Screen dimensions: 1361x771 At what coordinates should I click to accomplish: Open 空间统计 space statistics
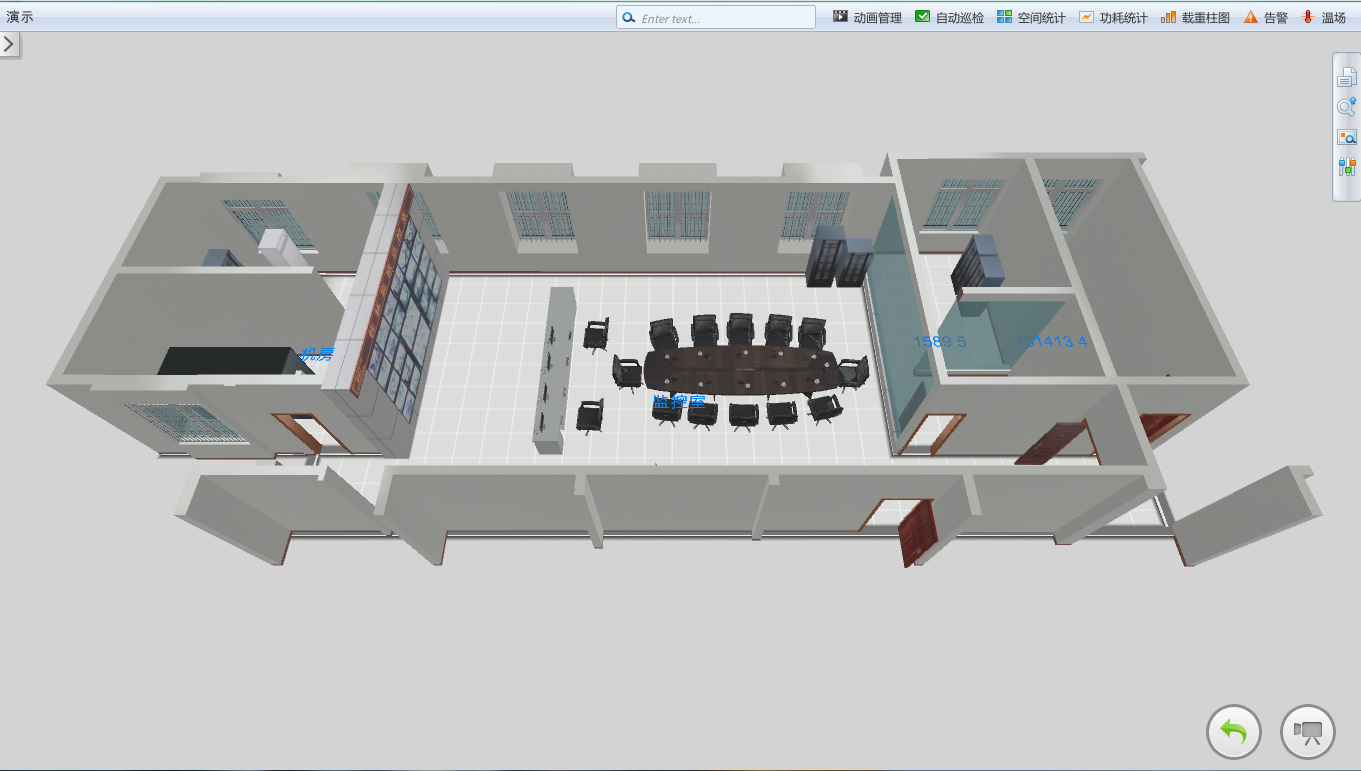1031,18
